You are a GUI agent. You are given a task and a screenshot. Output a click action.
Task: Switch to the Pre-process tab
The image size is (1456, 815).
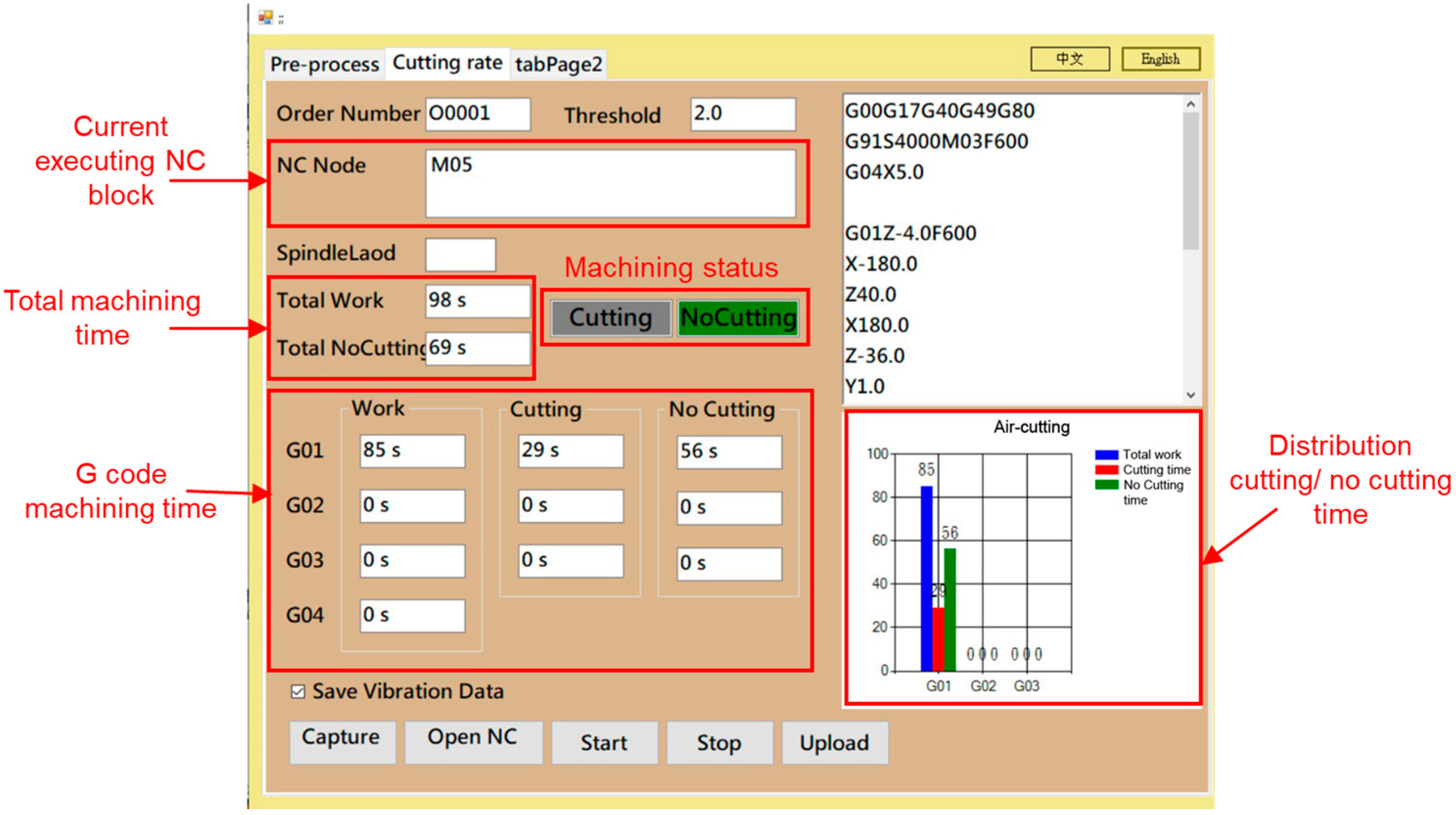coord(324,64)
